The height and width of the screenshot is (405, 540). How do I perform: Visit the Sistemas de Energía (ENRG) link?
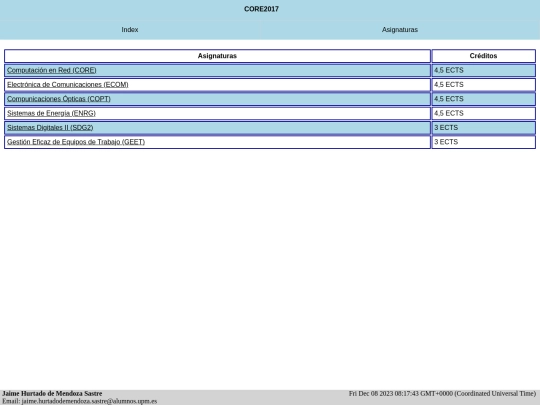click(51, 113)
